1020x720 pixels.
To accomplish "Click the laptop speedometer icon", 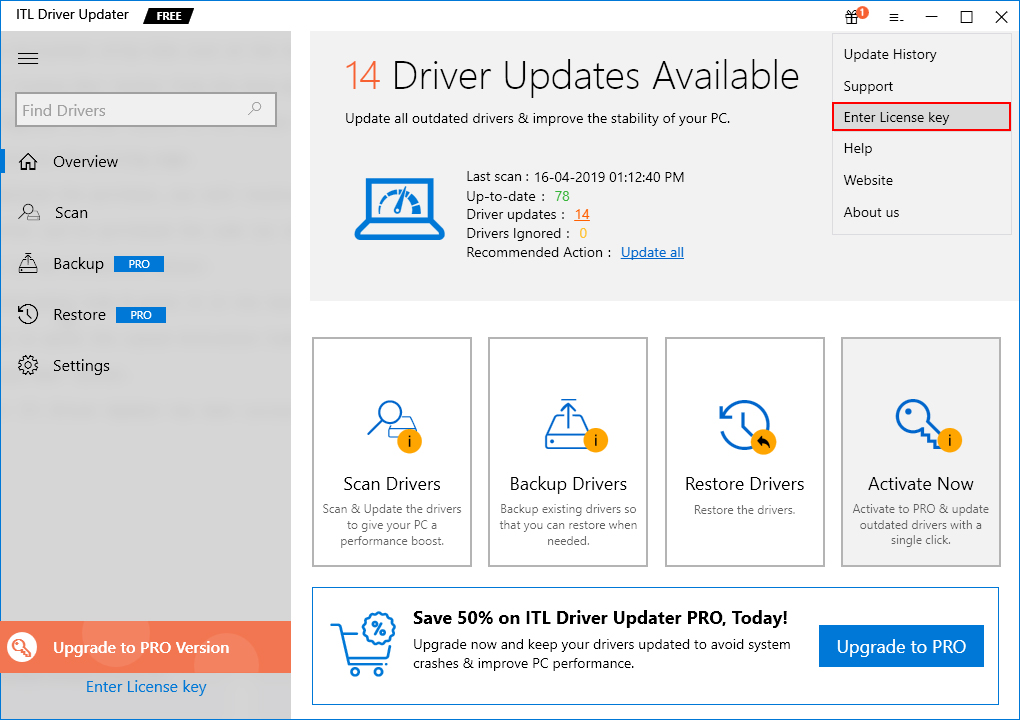I will [399, 209].
